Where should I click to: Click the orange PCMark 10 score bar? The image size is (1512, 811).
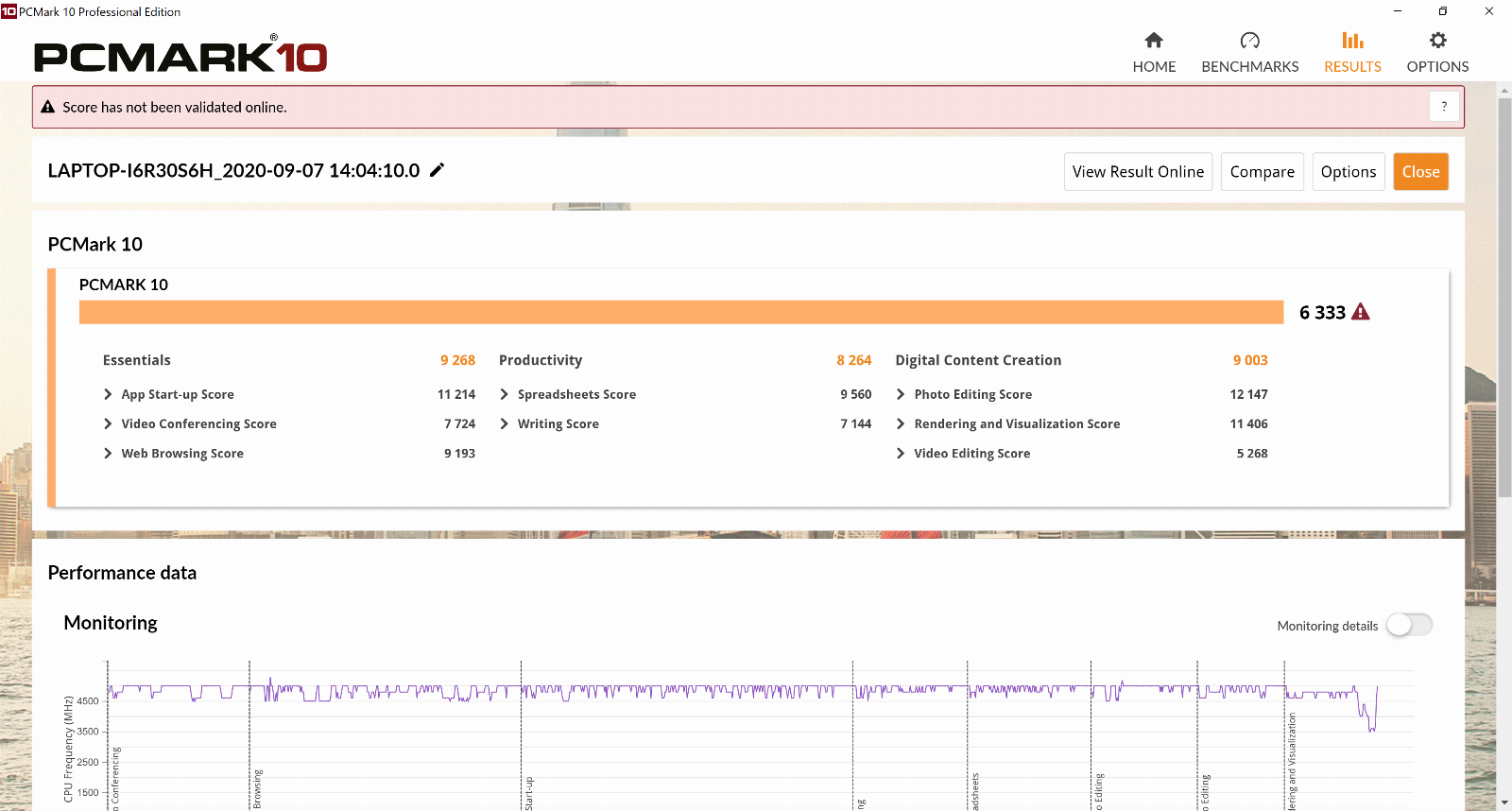(x=681, y=312)
